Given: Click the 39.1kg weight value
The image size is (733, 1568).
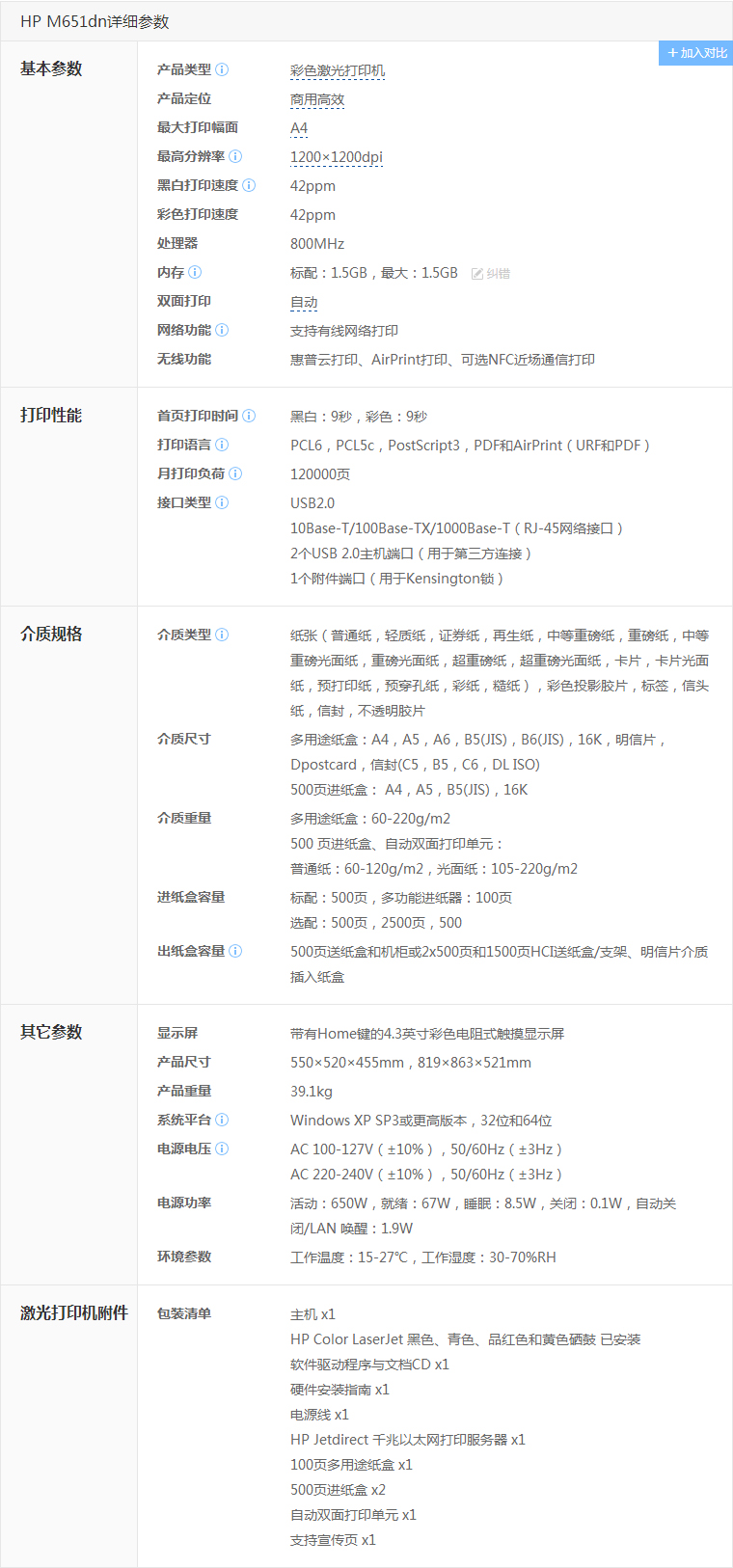Looking at the screenshot, I should (x=312, y=1092).
